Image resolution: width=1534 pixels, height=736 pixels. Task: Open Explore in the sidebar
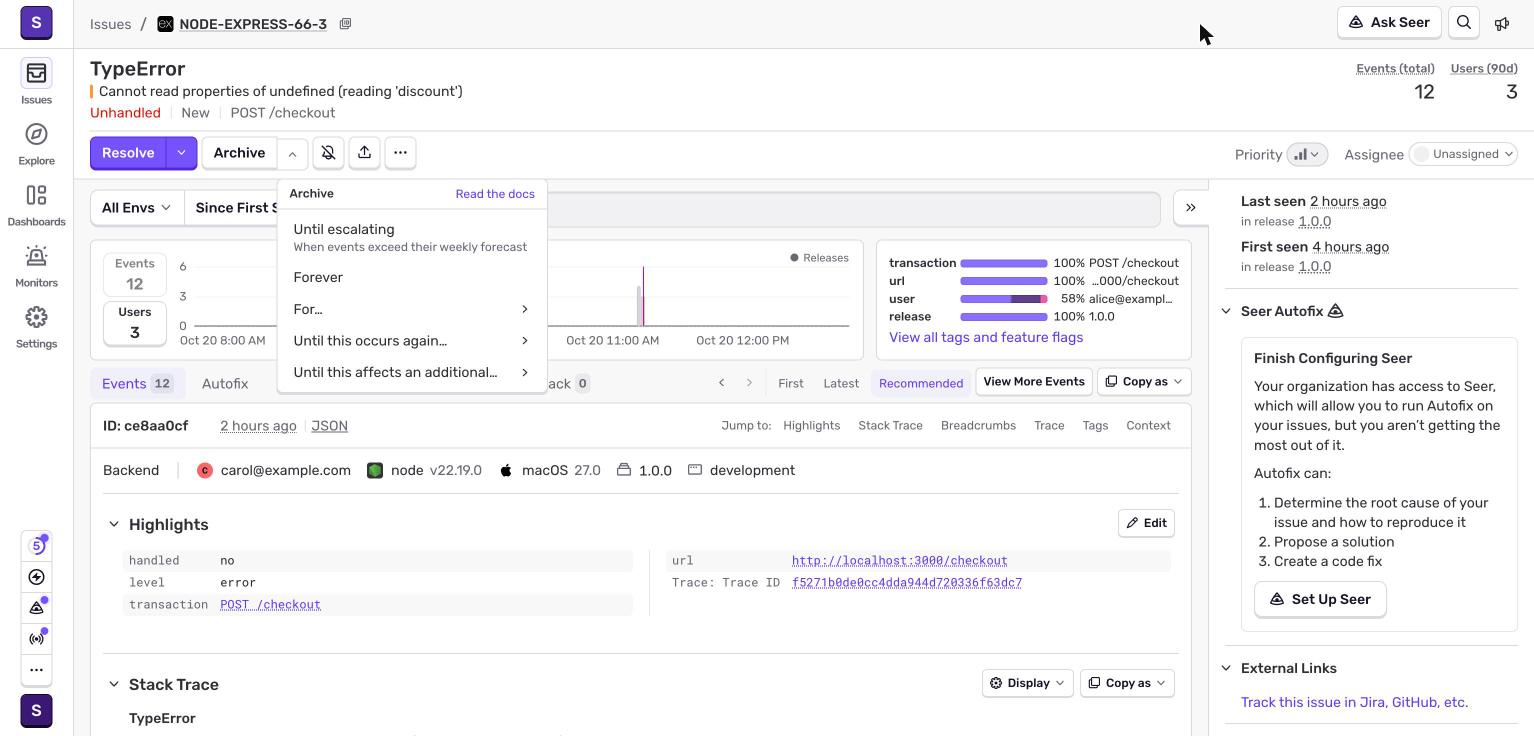point(36,143)
